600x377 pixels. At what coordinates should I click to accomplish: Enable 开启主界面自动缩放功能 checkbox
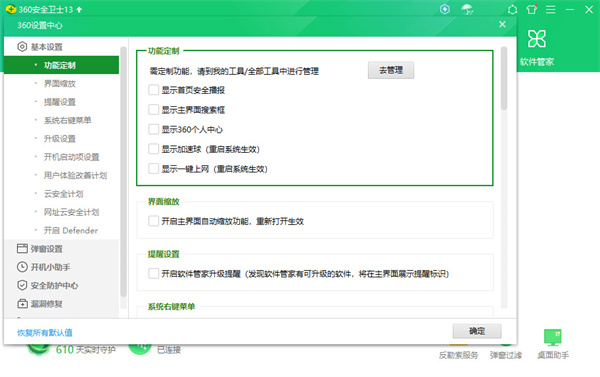click(x=153, y=221)
